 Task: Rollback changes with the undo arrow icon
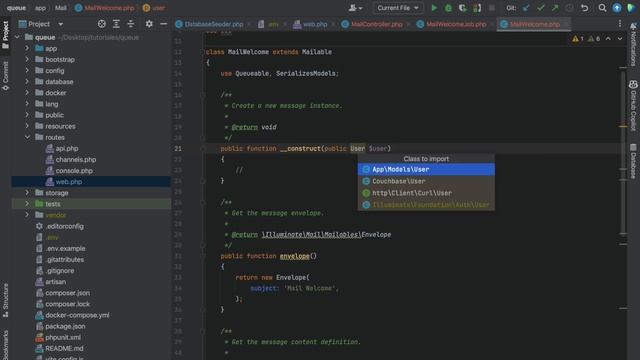584,8
